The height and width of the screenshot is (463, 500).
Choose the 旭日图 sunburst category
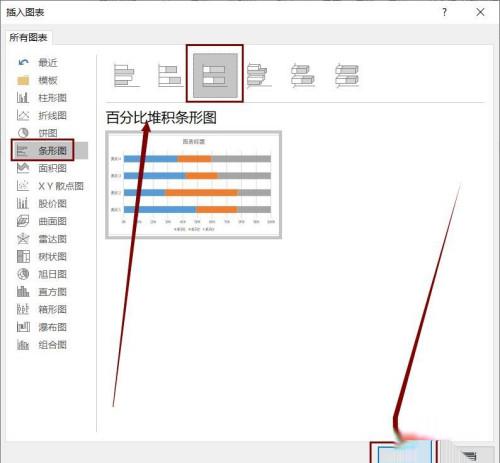[x=42, y=274]
